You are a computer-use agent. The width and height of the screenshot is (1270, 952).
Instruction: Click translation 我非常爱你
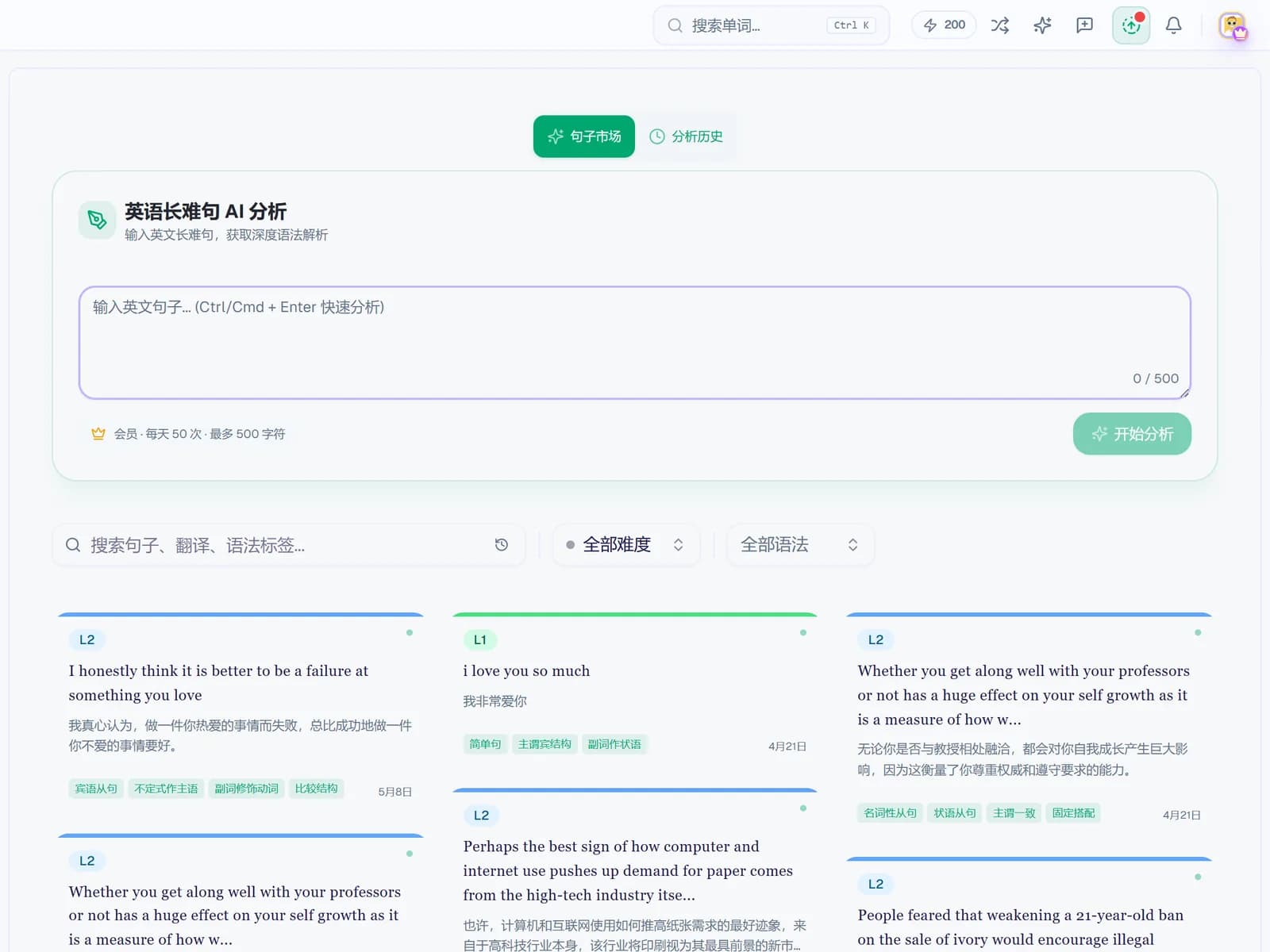coord(495,701)
